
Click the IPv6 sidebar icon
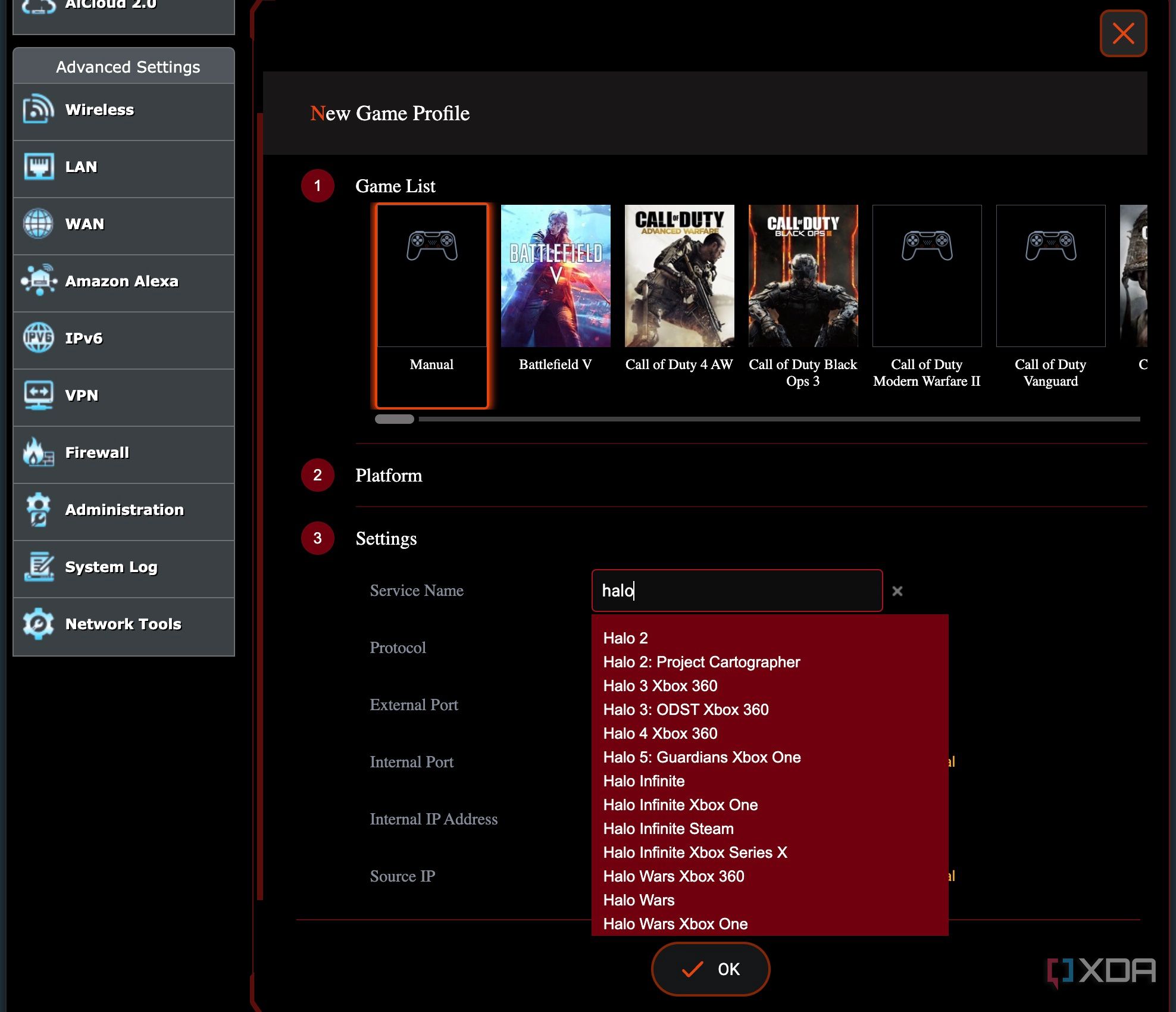(38, 338)
